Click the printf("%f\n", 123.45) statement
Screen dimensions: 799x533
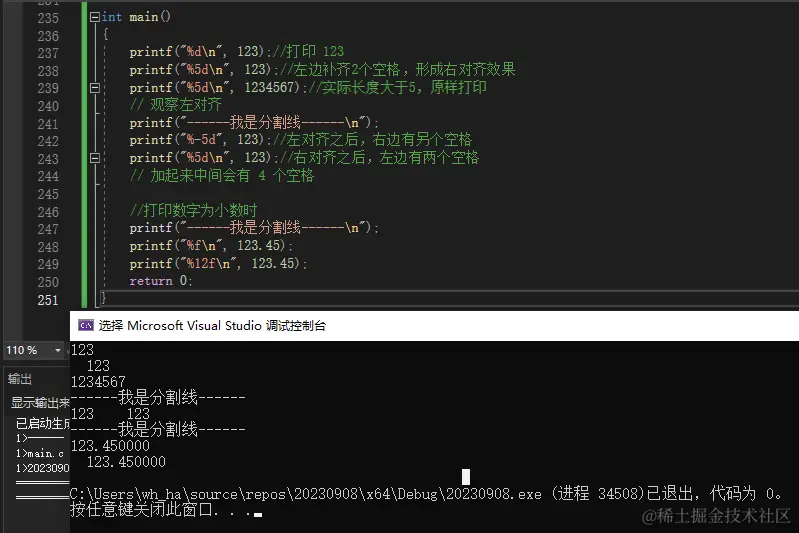[x=211, y=246]
